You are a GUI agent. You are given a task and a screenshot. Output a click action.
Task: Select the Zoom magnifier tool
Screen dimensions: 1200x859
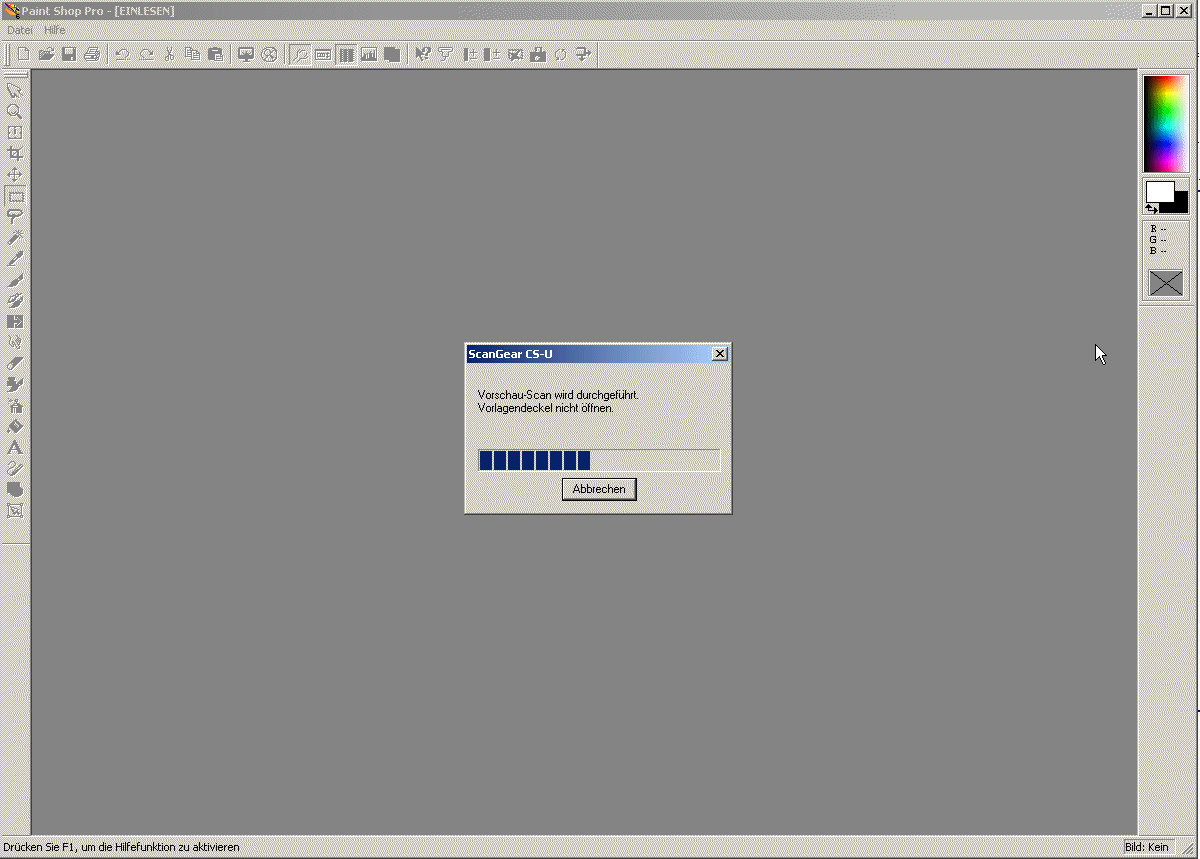[x=15, y=112]
